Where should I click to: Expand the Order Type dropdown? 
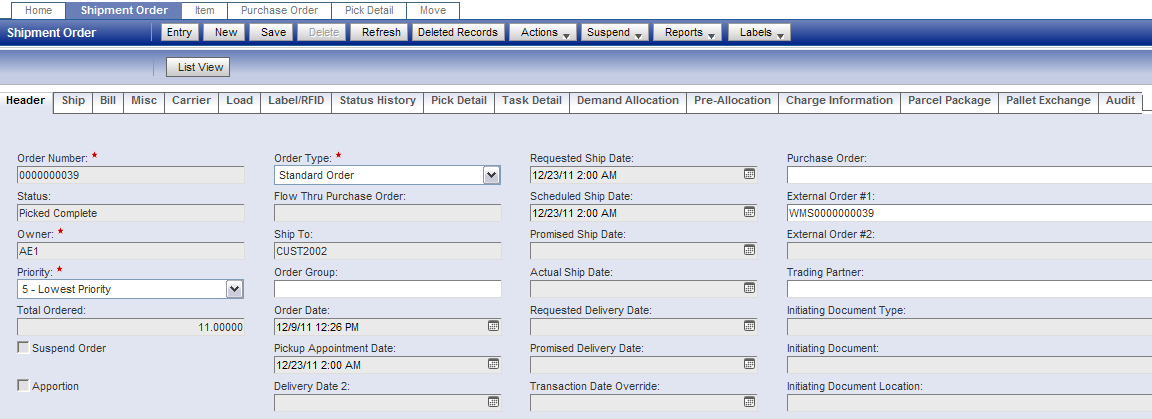click(491, 175)
